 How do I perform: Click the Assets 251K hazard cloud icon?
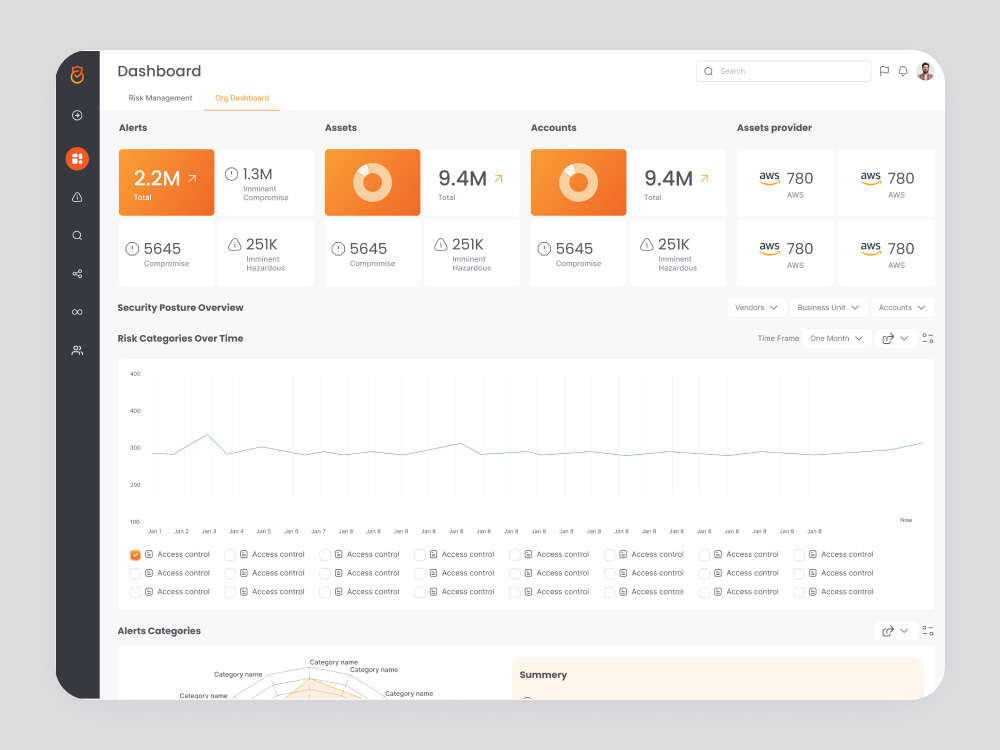(441, 244)
